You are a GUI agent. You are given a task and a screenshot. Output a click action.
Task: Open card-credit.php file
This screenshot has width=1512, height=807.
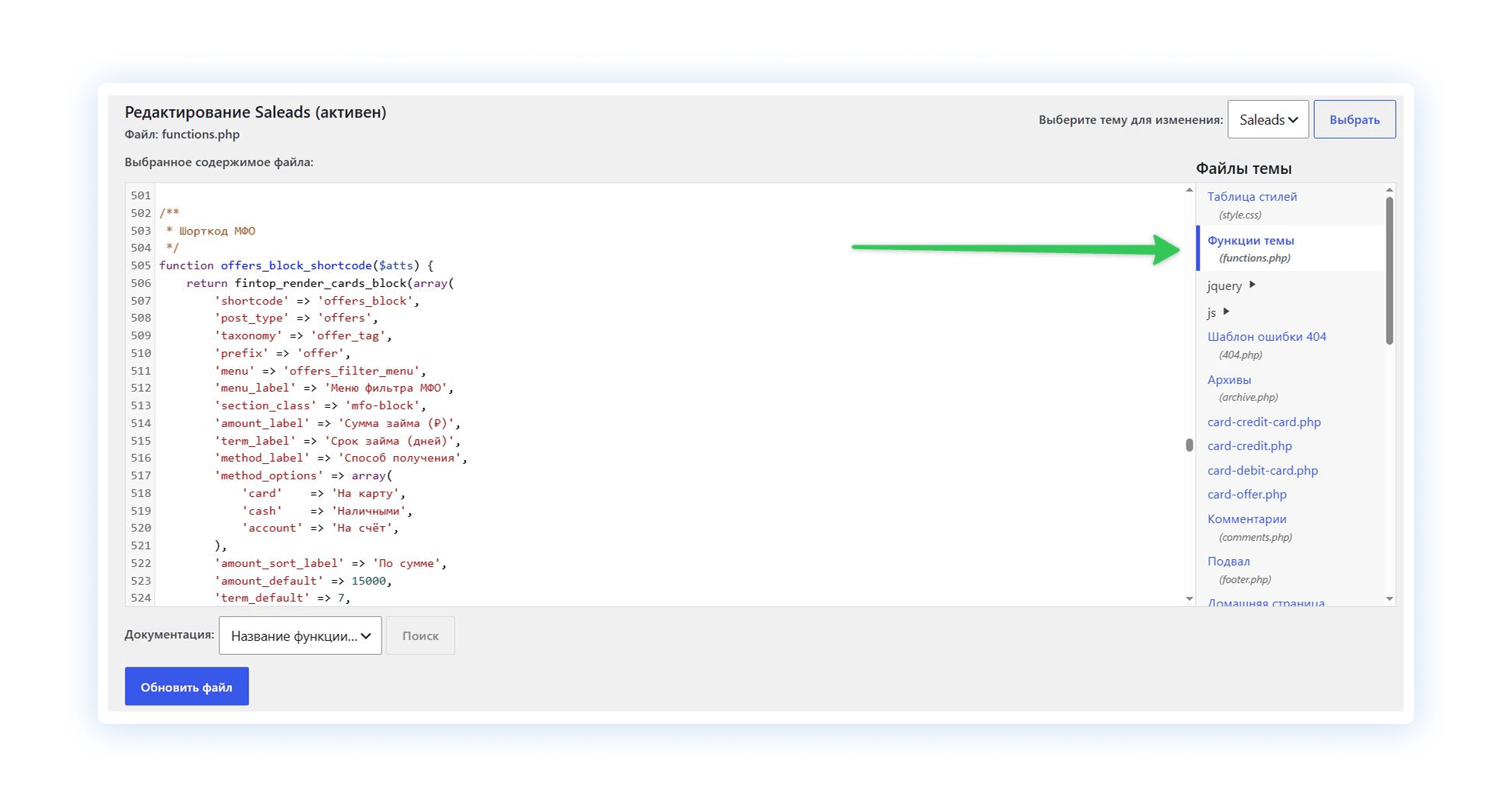(x=1250, y=445)
